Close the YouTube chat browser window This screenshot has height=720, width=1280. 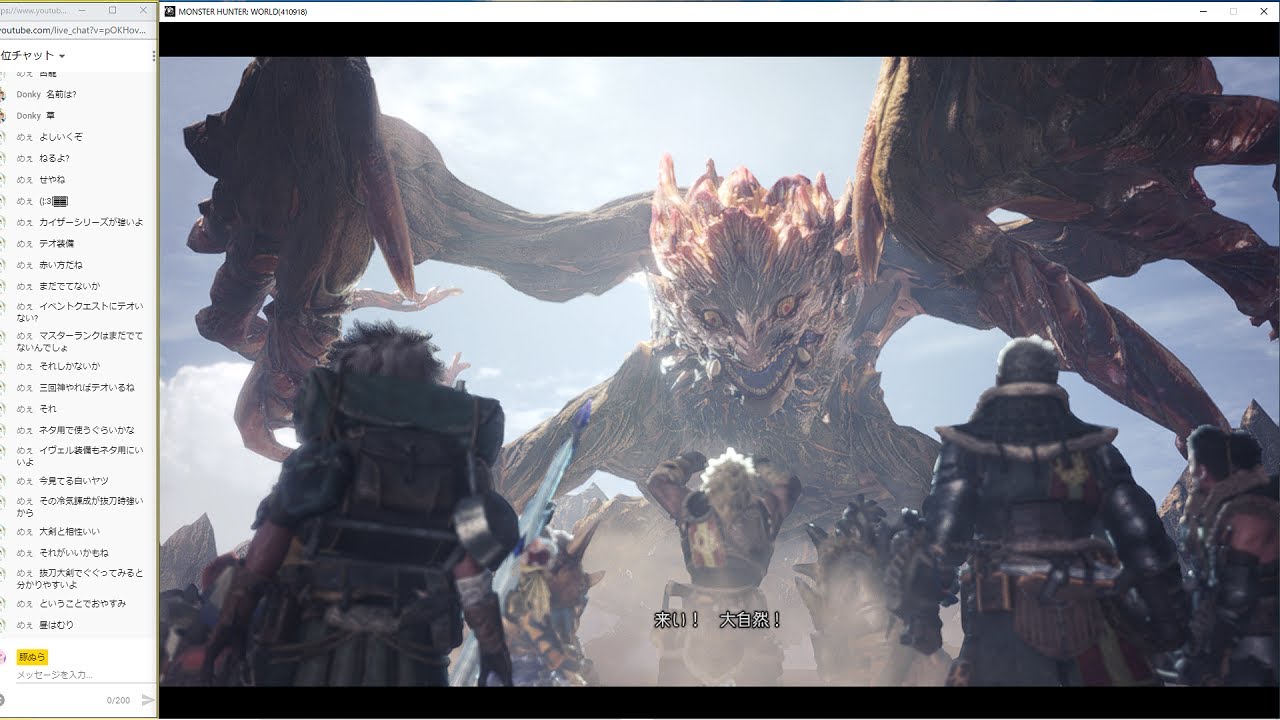(144, 10)
